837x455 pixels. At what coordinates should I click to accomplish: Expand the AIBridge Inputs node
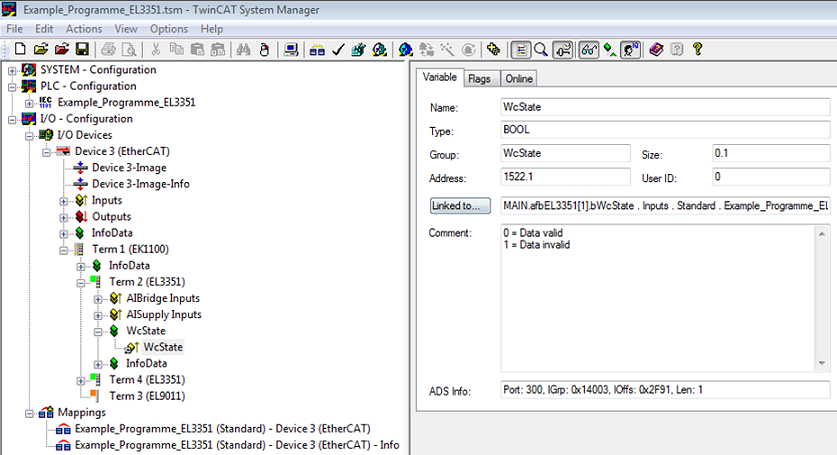98,299
